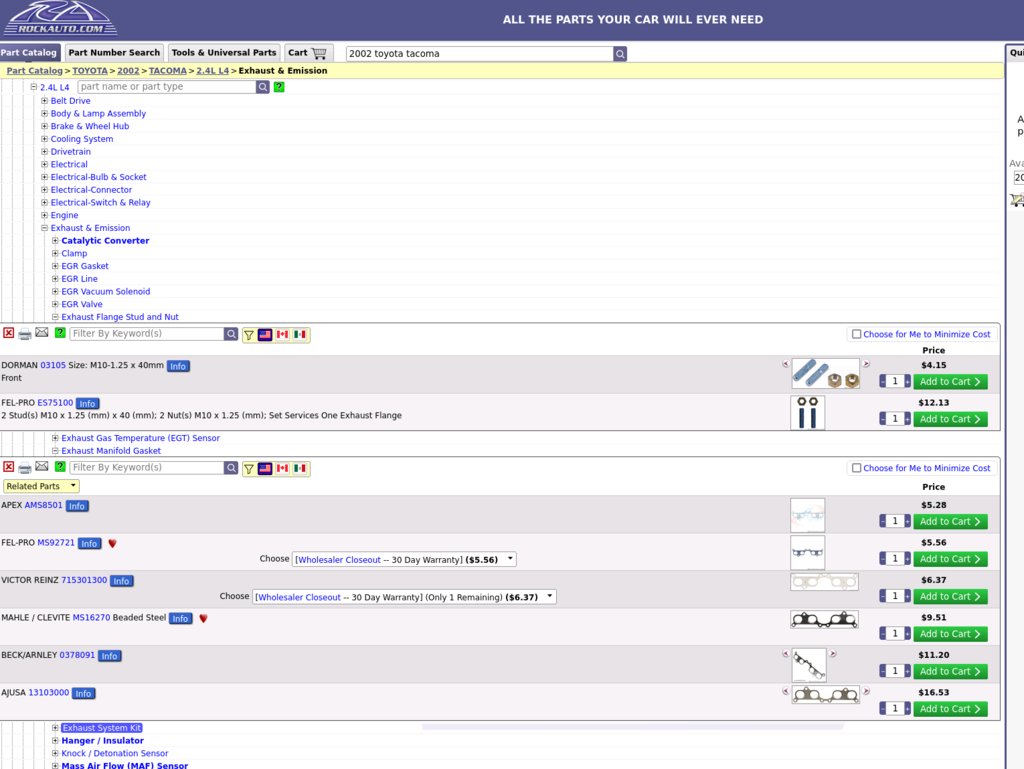This screenshot has width=1024, height=769.
Task: Select Canada flag filter in Exhaust Manifold Gasket listing
Action: pos(282,469)
